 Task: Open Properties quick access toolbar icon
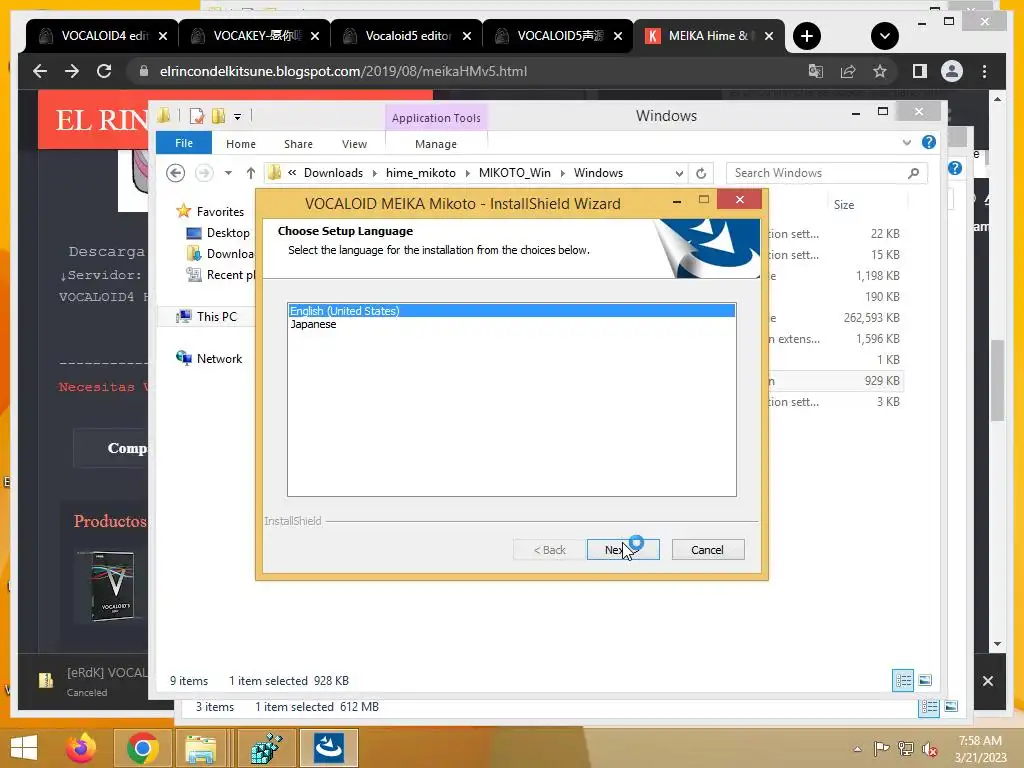point(196,116)
